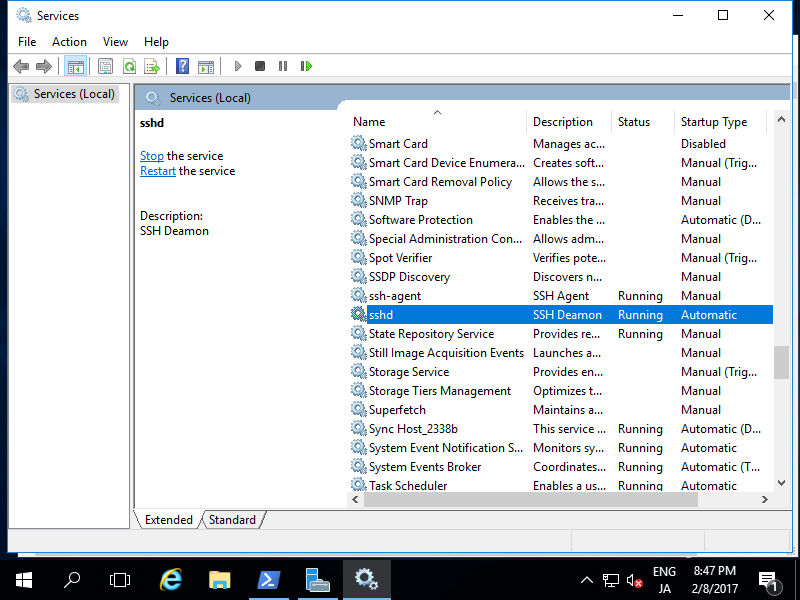Open File Explorer from the taskbar
Screen dimensions: 800x600
click(220, 580)
